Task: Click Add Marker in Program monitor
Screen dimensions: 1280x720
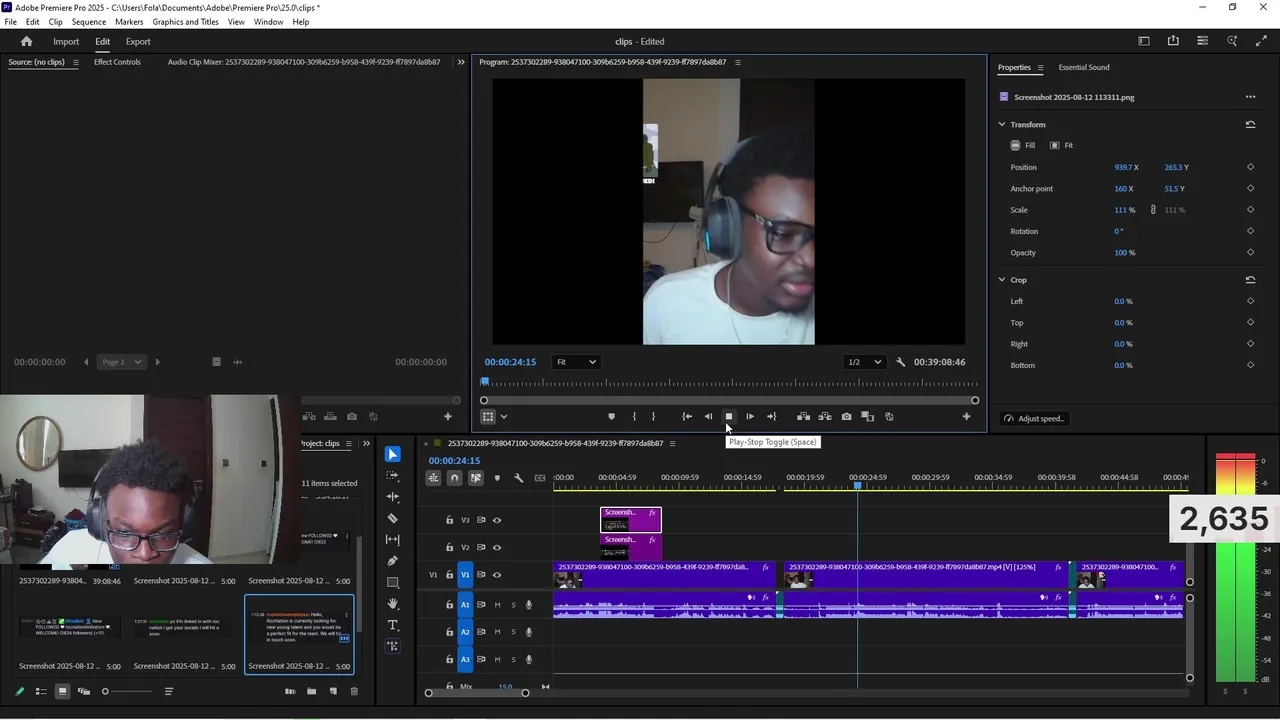Action: (611, 417)
